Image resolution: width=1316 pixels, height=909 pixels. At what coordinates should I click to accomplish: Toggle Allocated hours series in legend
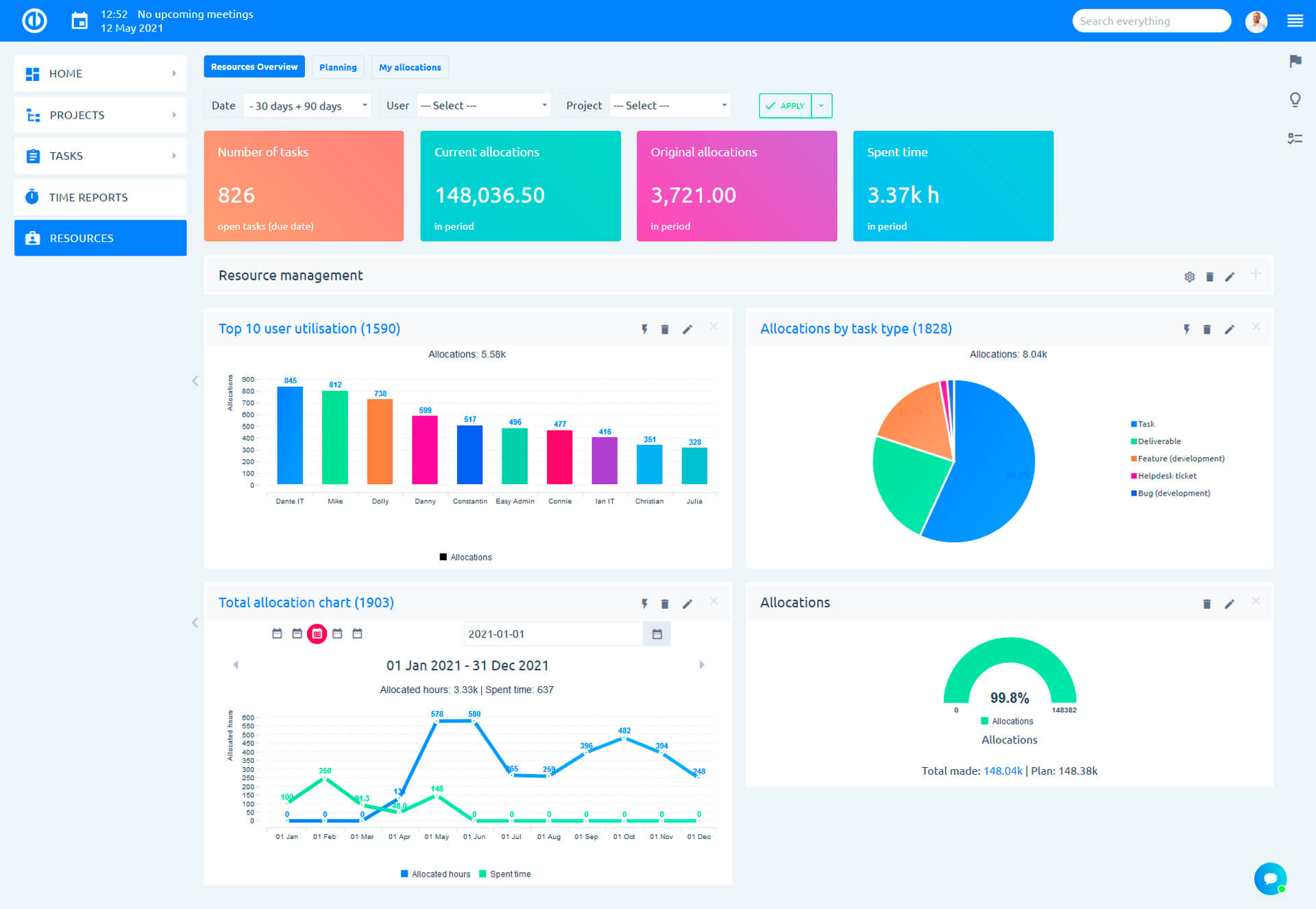(x=435, y=874)
